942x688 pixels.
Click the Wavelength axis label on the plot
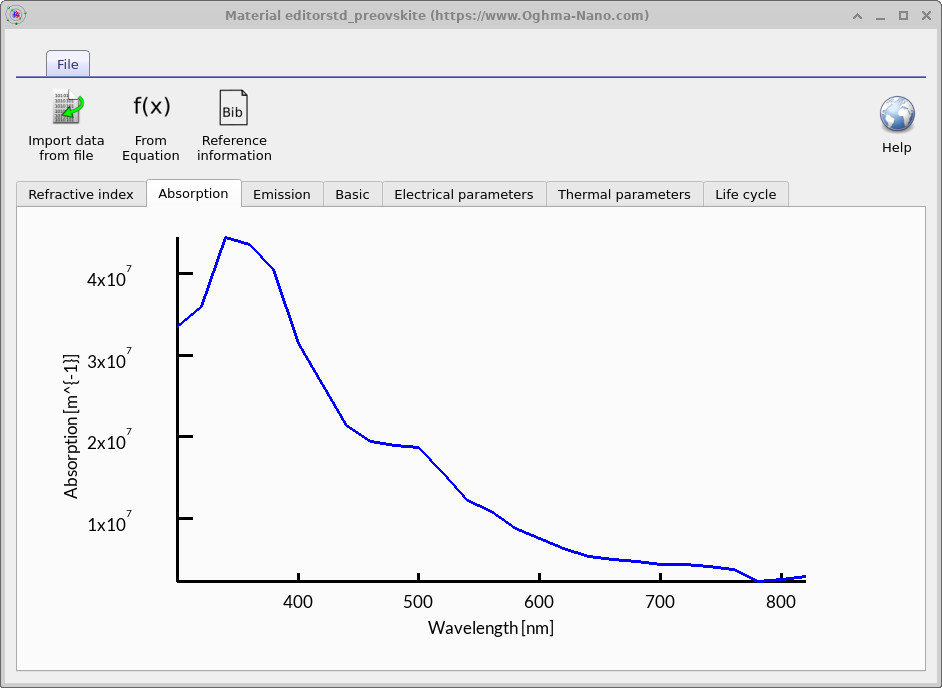[489, 627]
